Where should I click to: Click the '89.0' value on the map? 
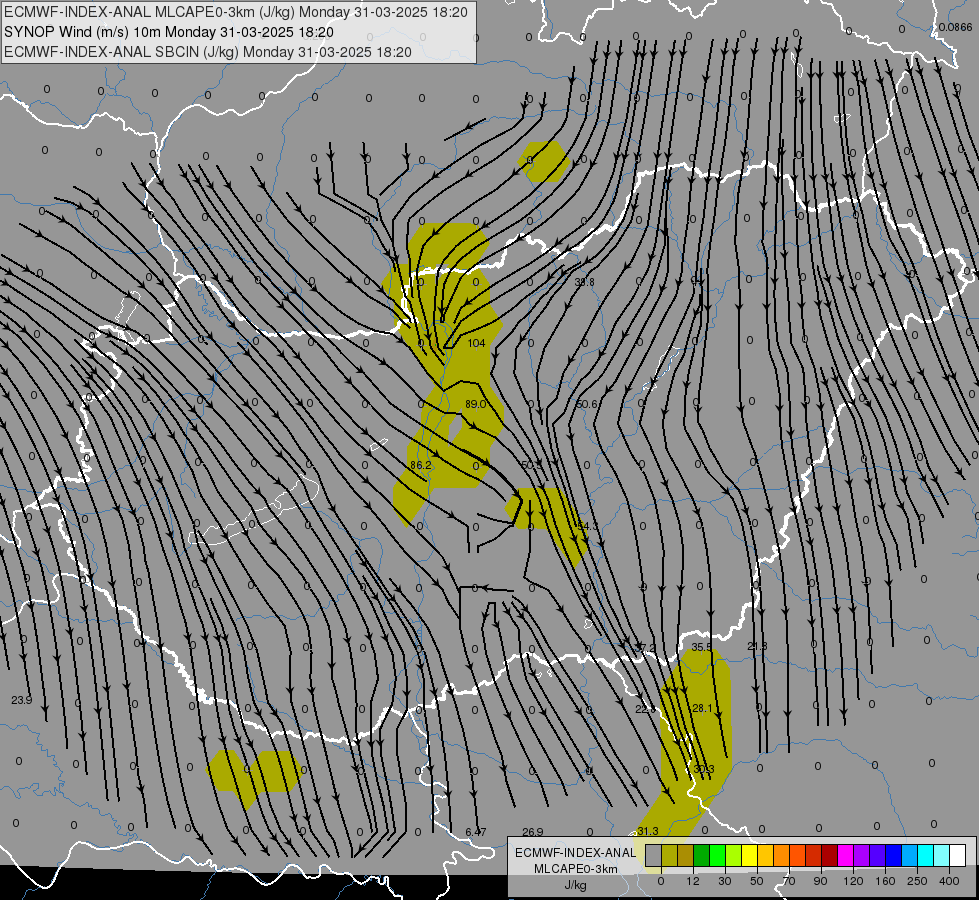pyautogui.click(x=475, y=404)
